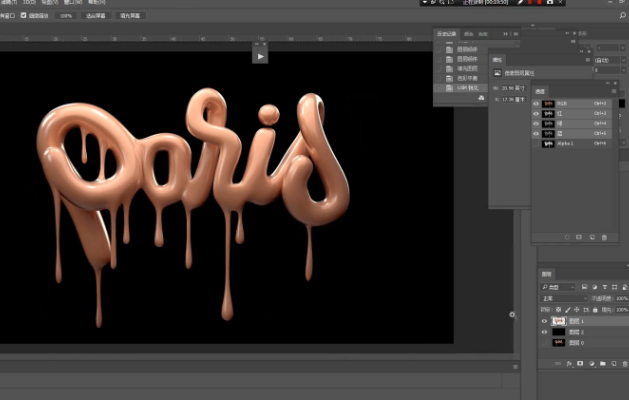Switch to the Layers panel tab
Screen dimensions: 629x400
[x=546, y=274]
